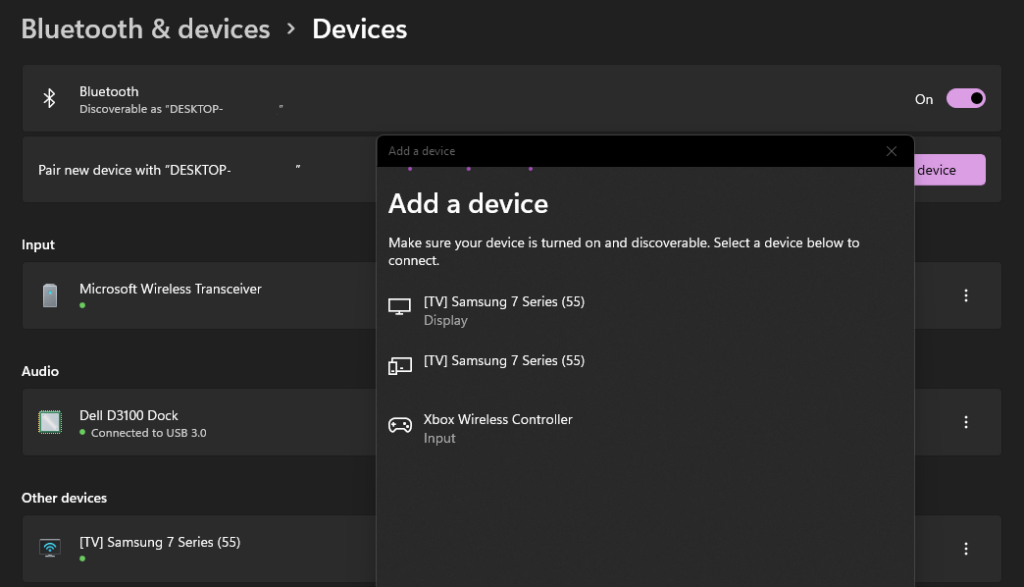1024x587 pixels.
Task: Click the Devices breadcrumb heading
Action: [359, 29]
